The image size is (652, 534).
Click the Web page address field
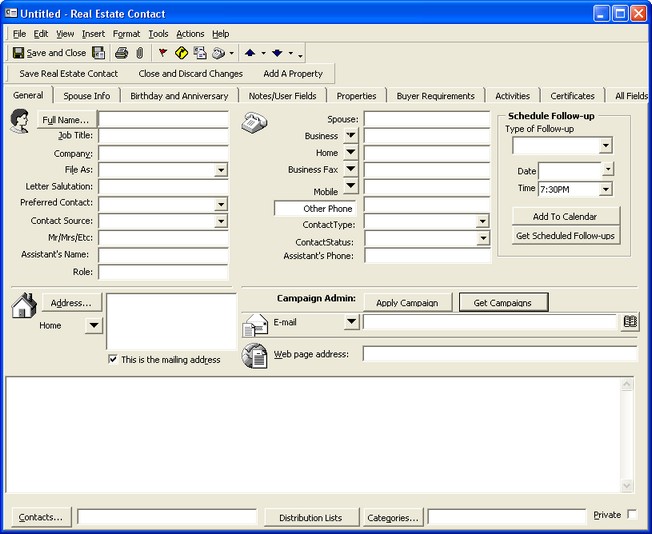(499, 354)
